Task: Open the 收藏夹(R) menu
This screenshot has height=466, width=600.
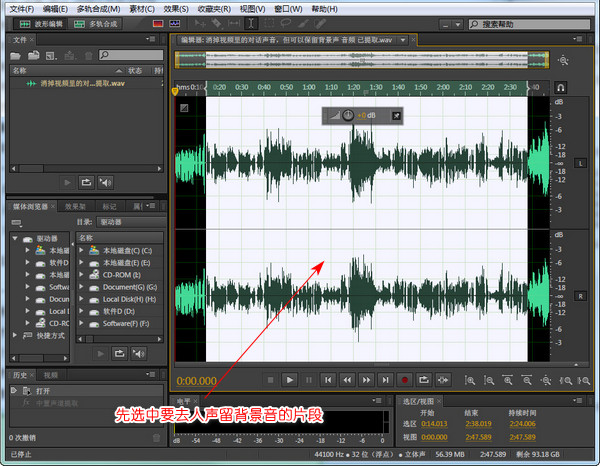Action: point(214,9)
